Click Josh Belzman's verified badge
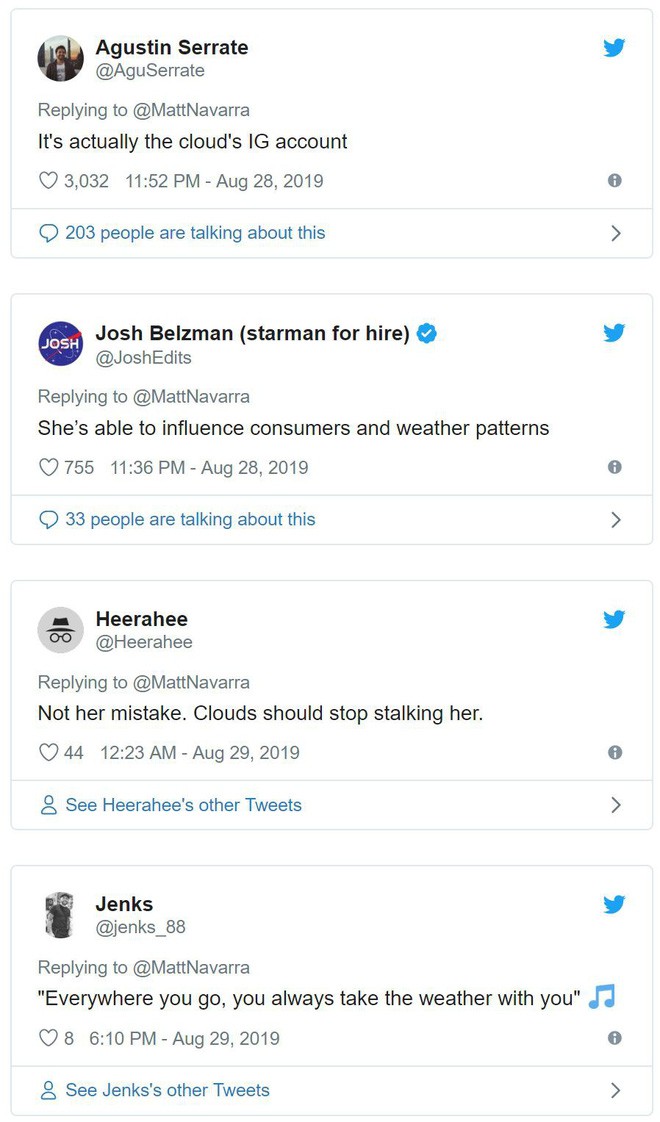This screenshot has height=1122, width=660. tap(427, 333)
